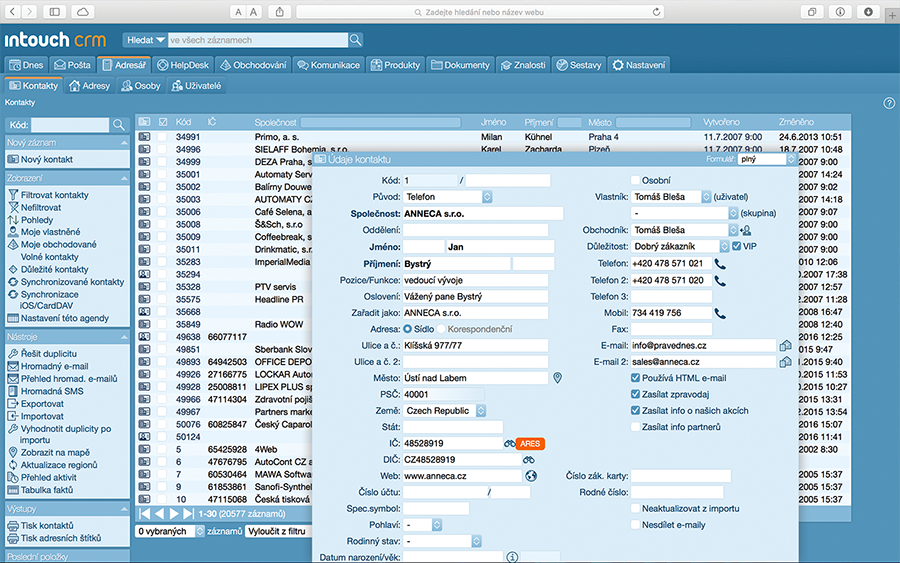Click the info icon beside Datum narození
Viewport: 900px width, 563px height.
[x=512, y=557]
